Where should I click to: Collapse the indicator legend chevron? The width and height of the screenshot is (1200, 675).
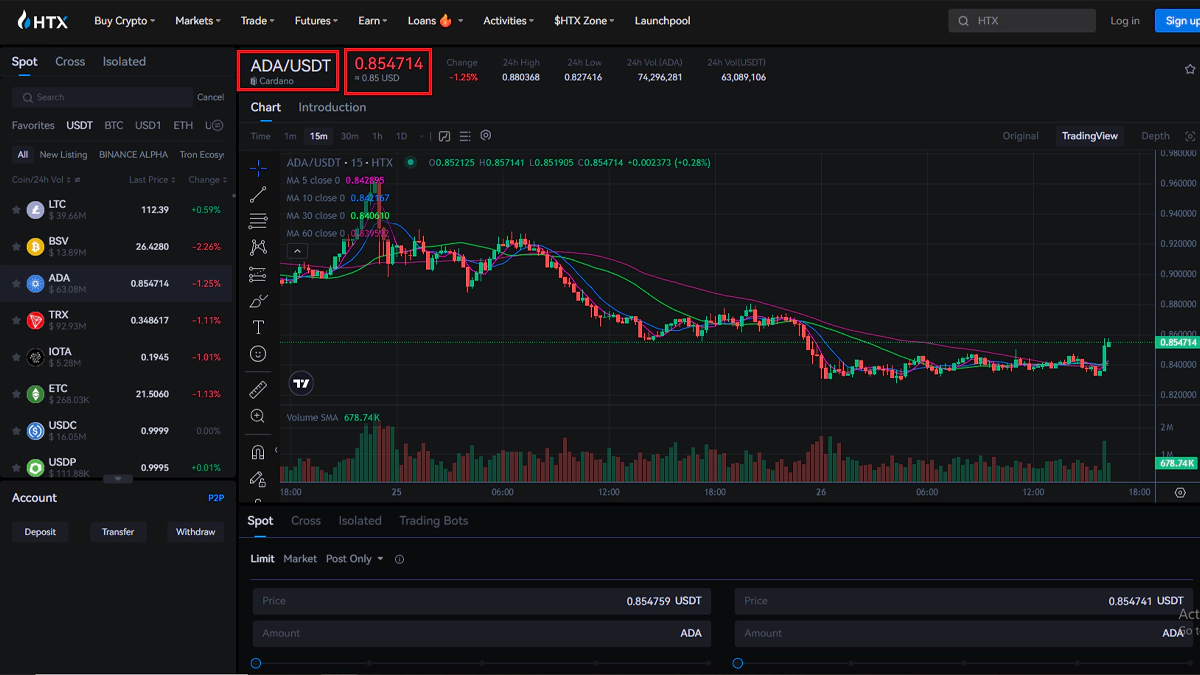(297, 251)
